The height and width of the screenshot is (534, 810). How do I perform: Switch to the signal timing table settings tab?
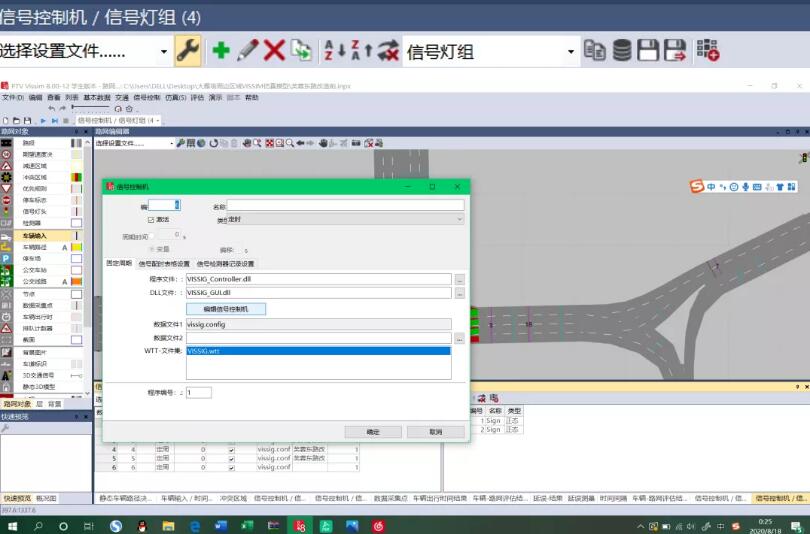coord(164,264)
